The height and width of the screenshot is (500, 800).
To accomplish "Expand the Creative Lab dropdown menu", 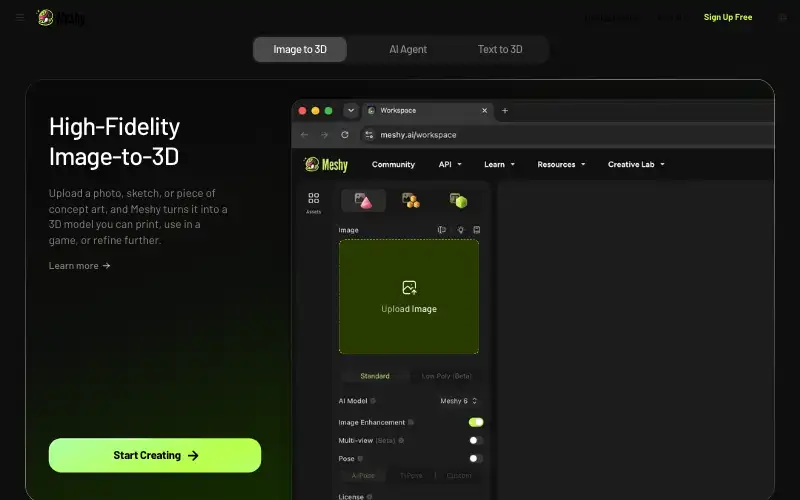I will [x=636, y=164].
